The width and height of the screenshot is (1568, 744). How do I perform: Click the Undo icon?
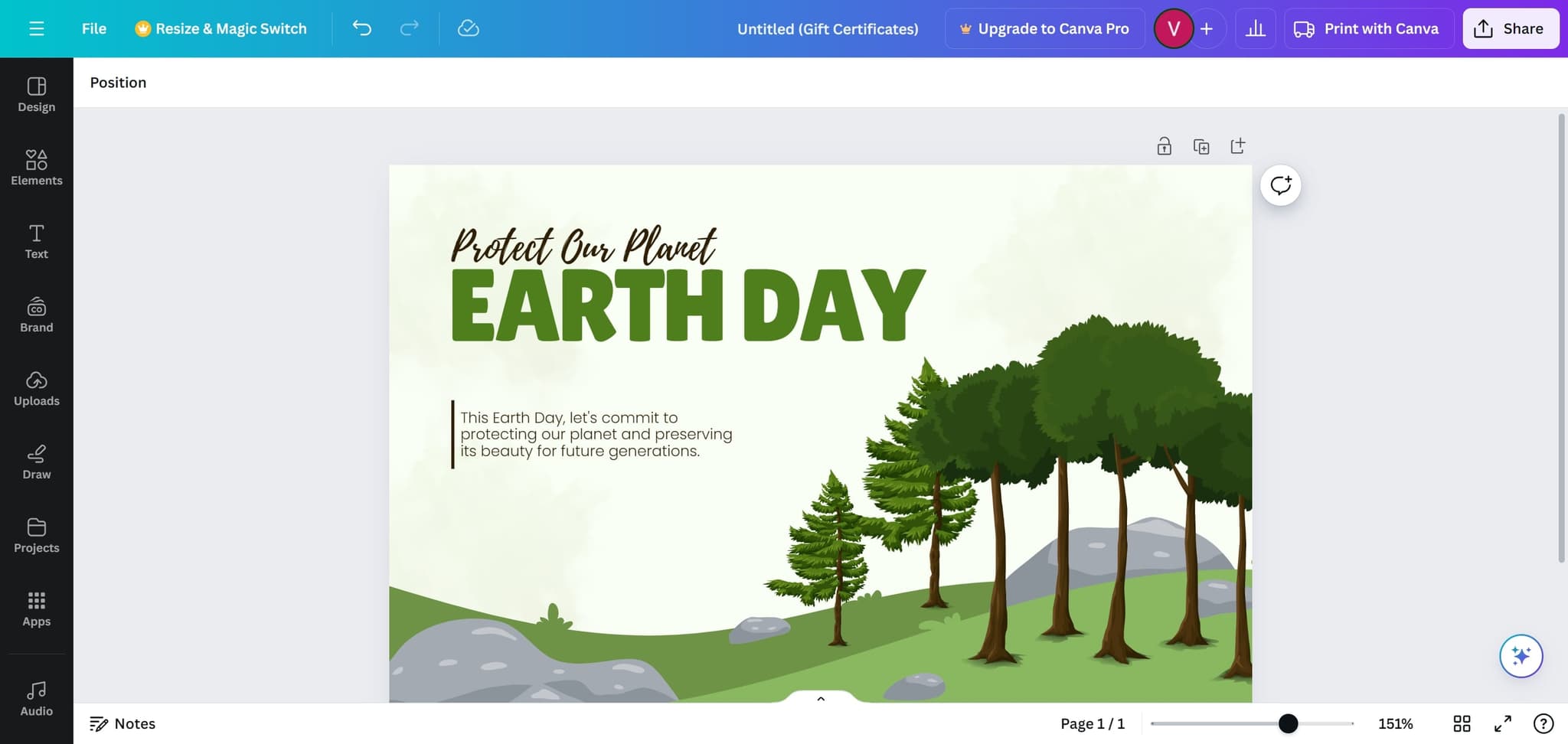tap(362, 28)
